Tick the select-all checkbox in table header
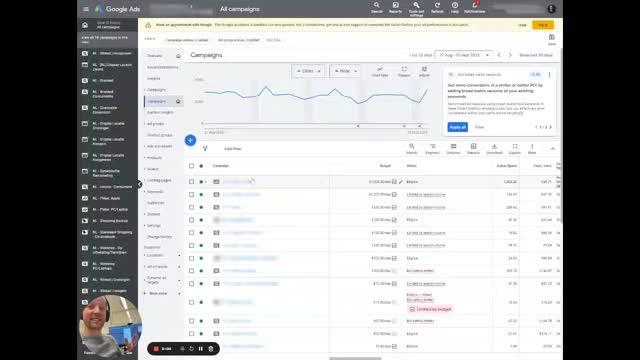Viewport: 640px width, 360px height. click(191, 166)
